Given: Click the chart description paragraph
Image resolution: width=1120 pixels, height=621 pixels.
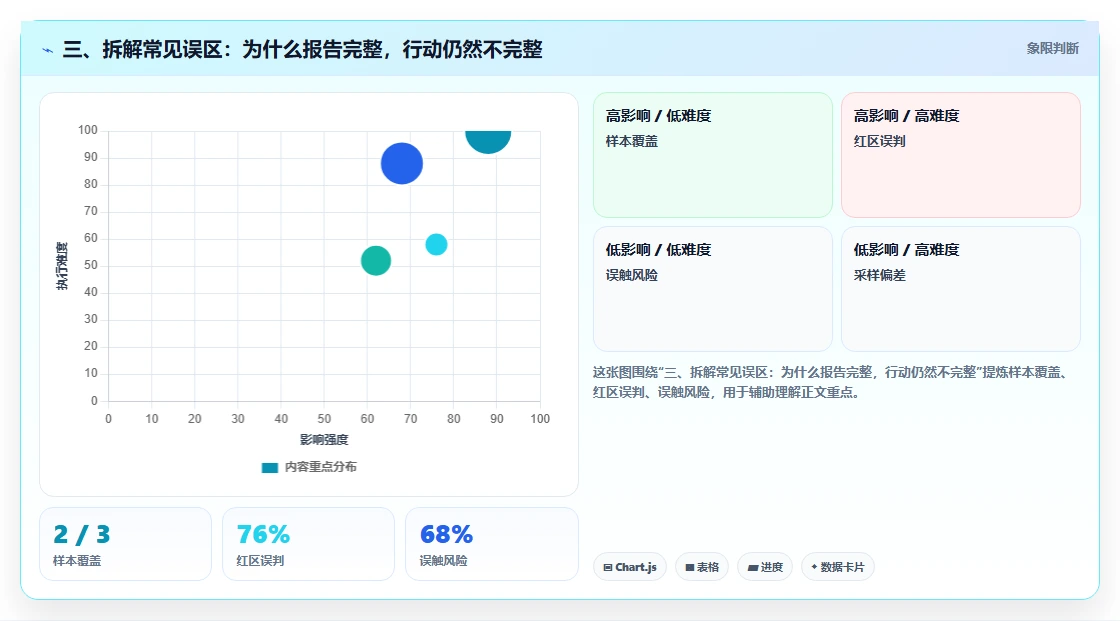Looking at the screenshot, I should 833,382.
